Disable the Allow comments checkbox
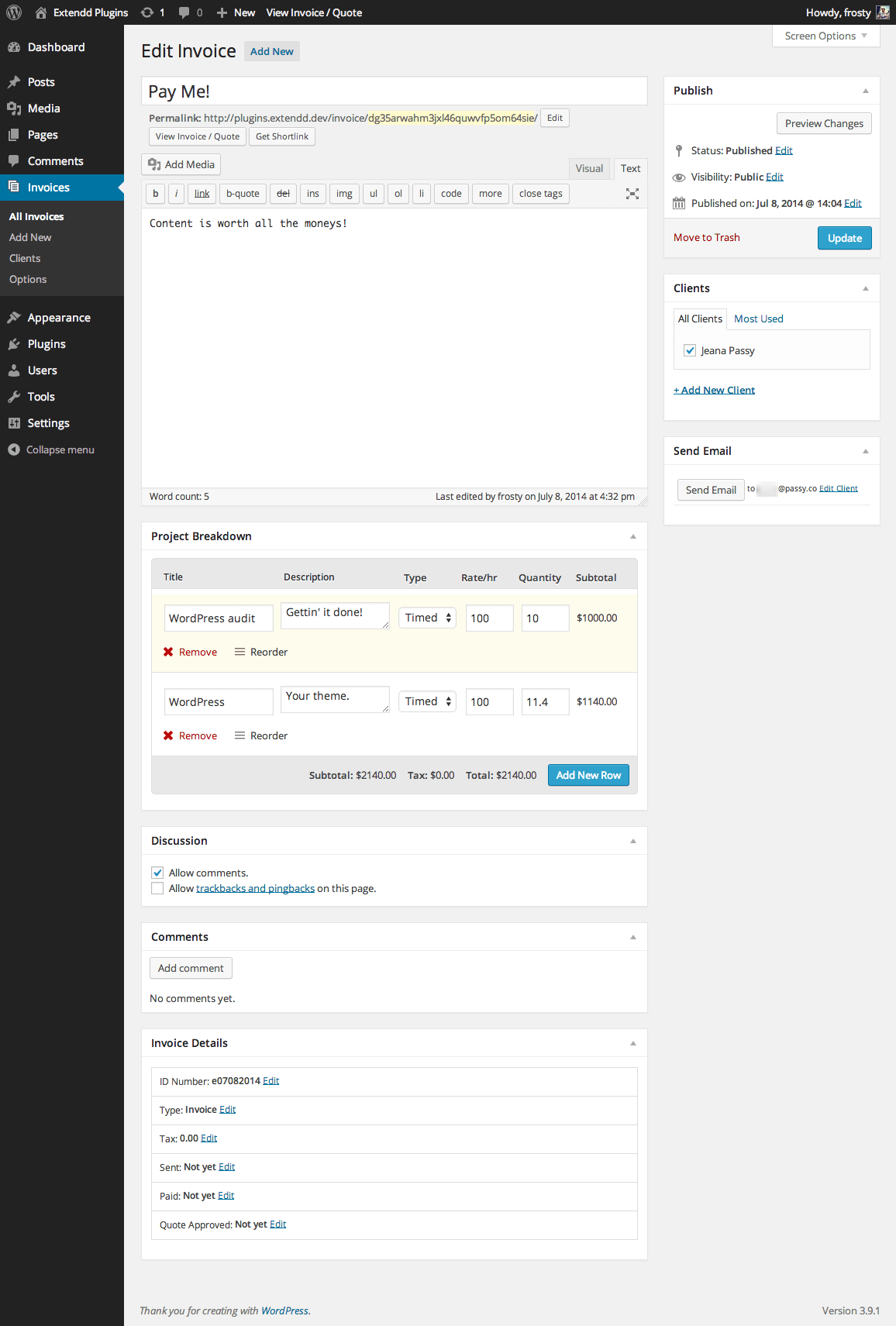The image size is (896, 1326). [x=157, y=873]
